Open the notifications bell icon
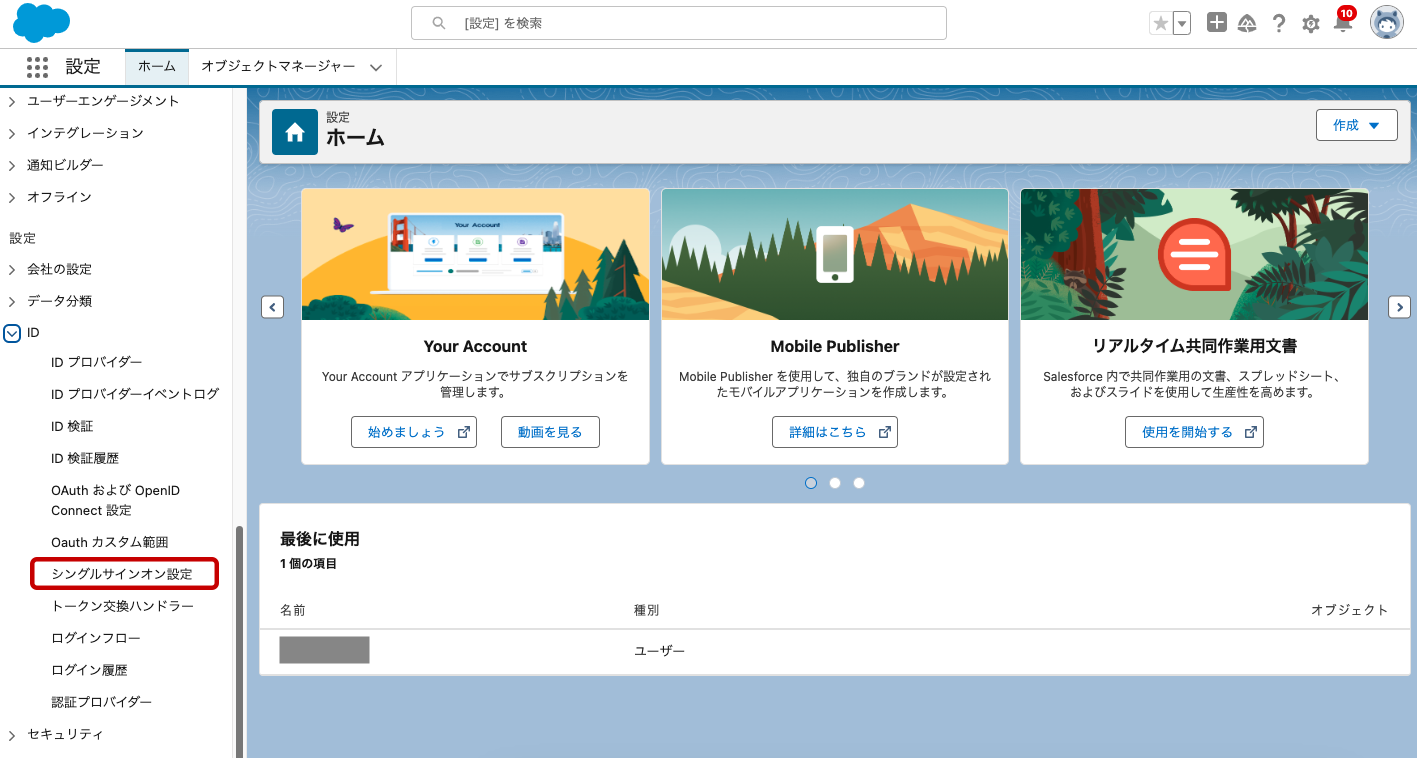 [x=1343, y=23]
